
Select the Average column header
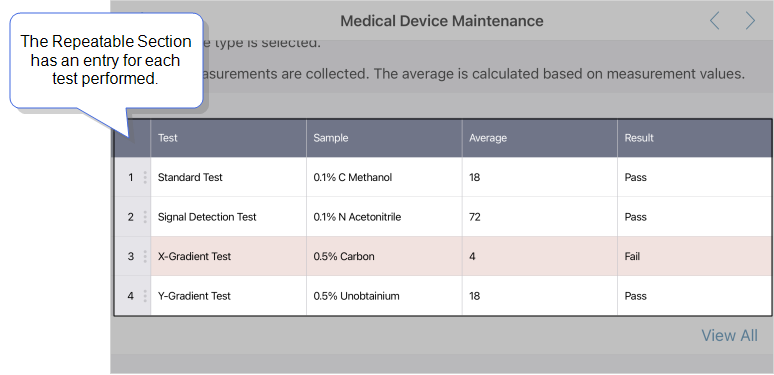pyautogui.click(x=488, y=138)
